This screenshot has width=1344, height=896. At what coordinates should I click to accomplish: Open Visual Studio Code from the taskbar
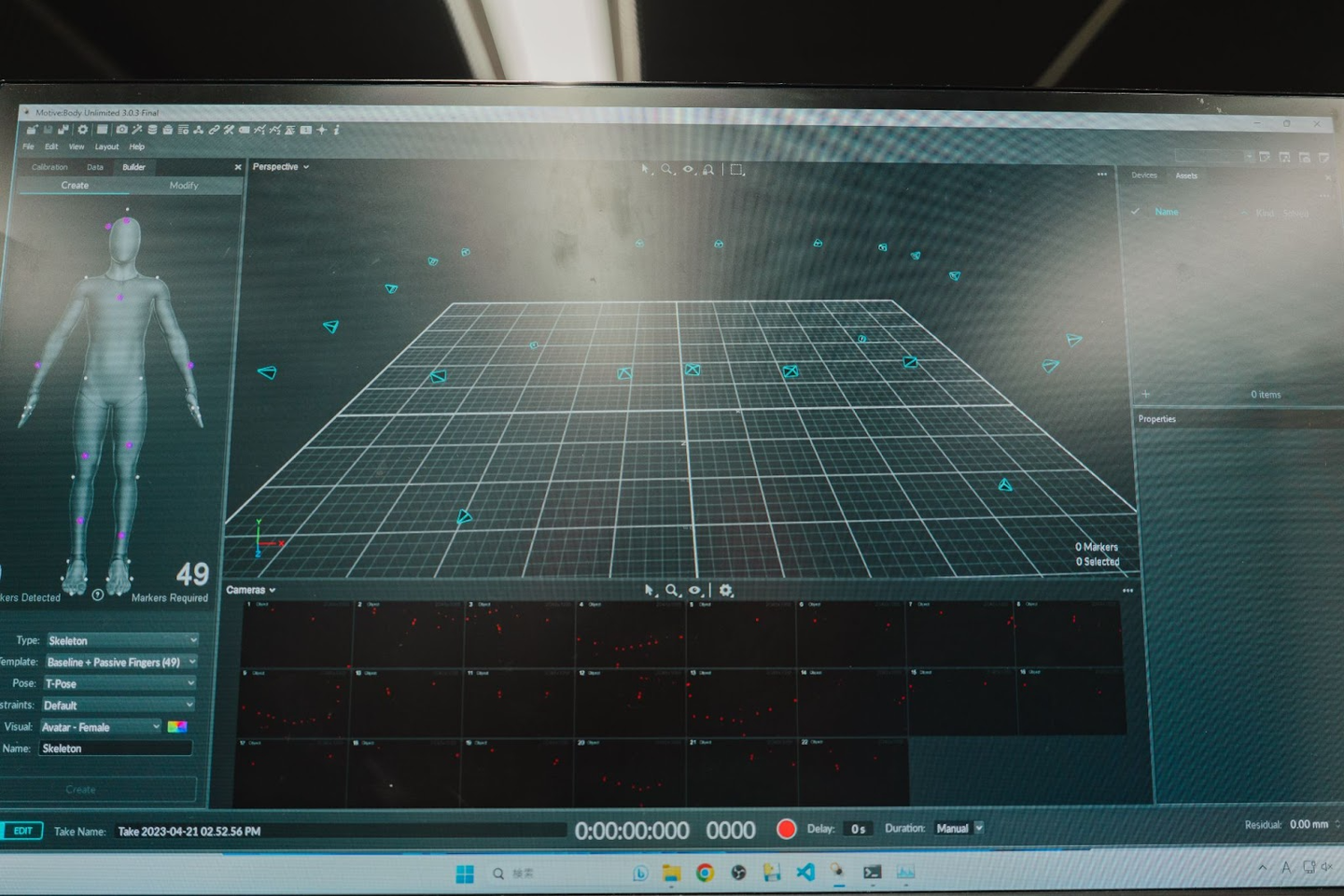point(805,872)
